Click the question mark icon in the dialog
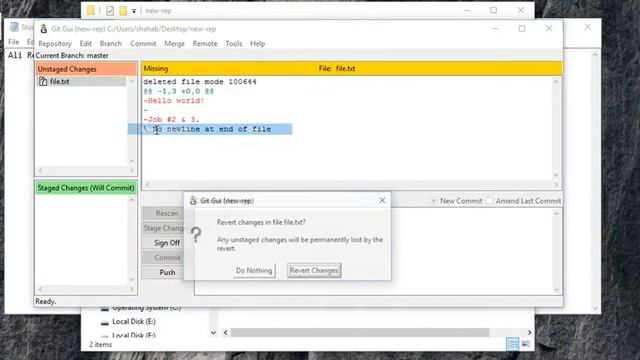 196,235
